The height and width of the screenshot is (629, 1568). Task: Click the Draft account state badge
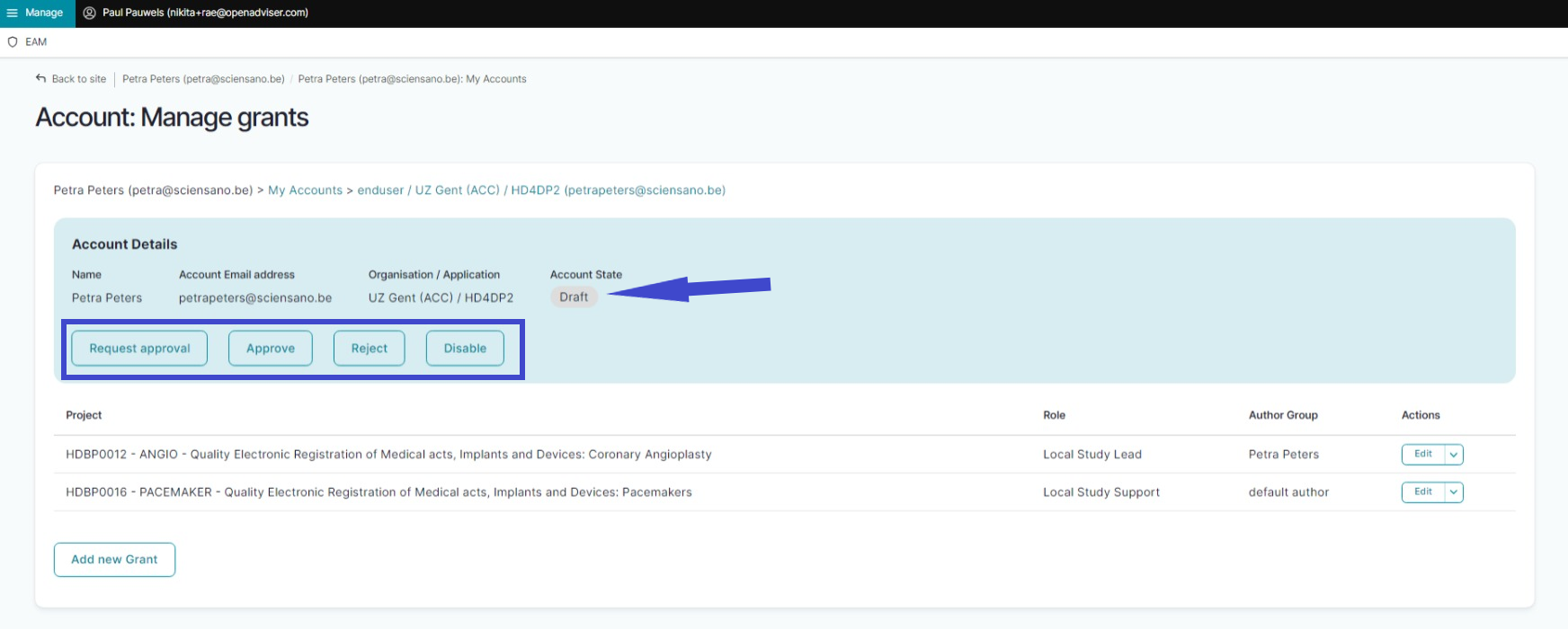point(574,297)
